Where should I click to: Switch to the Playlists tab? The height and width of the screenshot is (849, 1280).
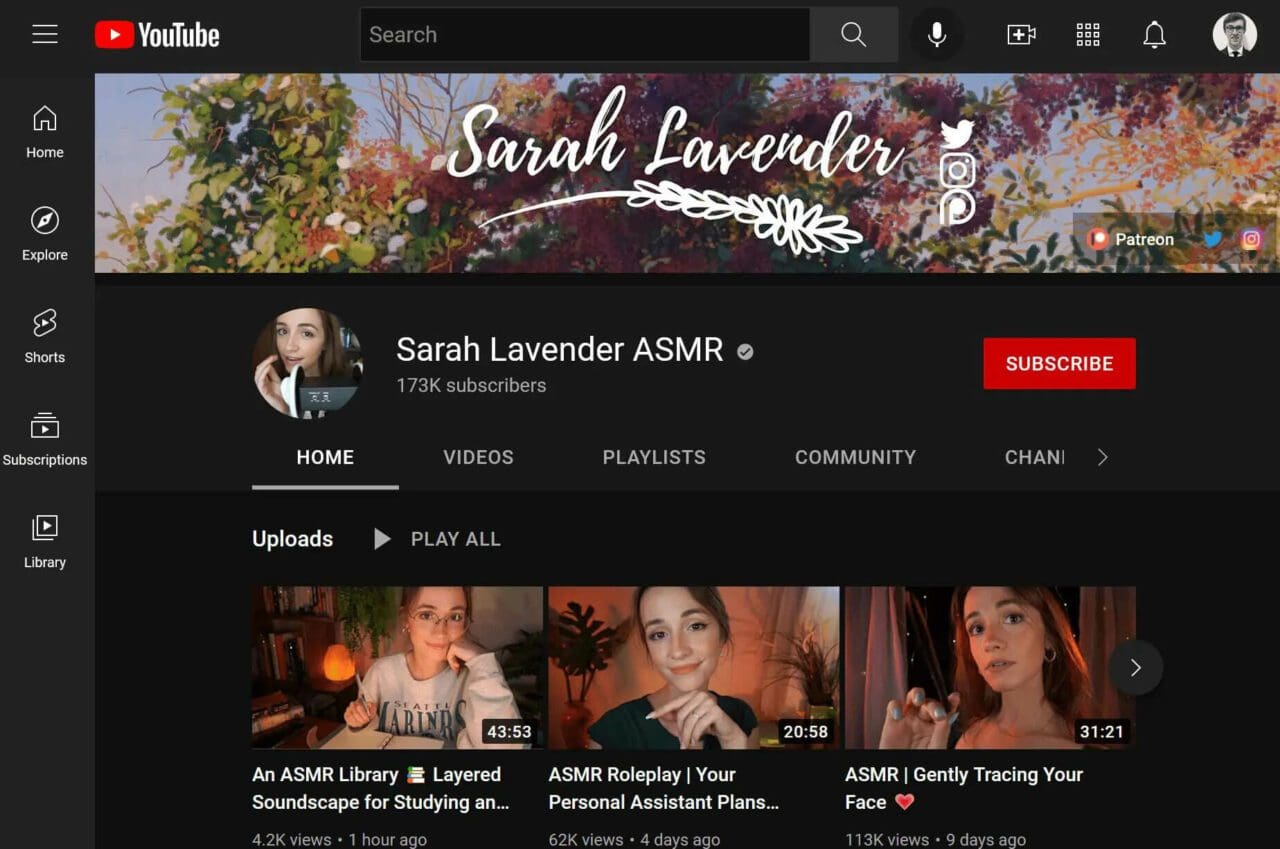(x=654, y=457)
